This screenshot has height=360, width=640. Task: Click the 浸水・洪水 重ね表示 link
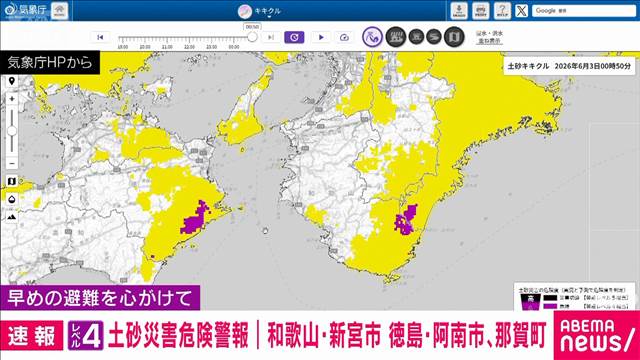490,37
